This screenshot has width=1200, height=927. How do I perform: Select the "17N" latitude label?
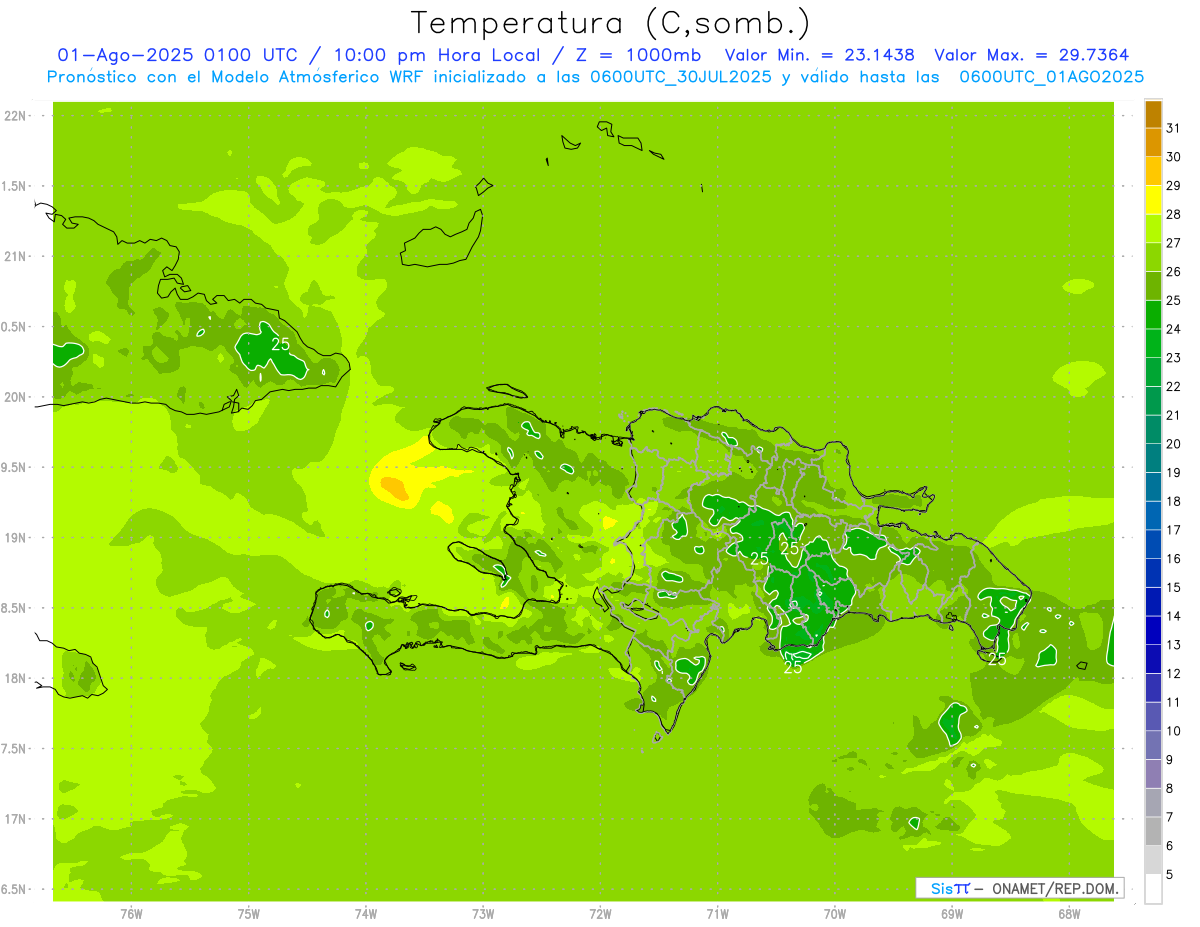tap(17, 819)
